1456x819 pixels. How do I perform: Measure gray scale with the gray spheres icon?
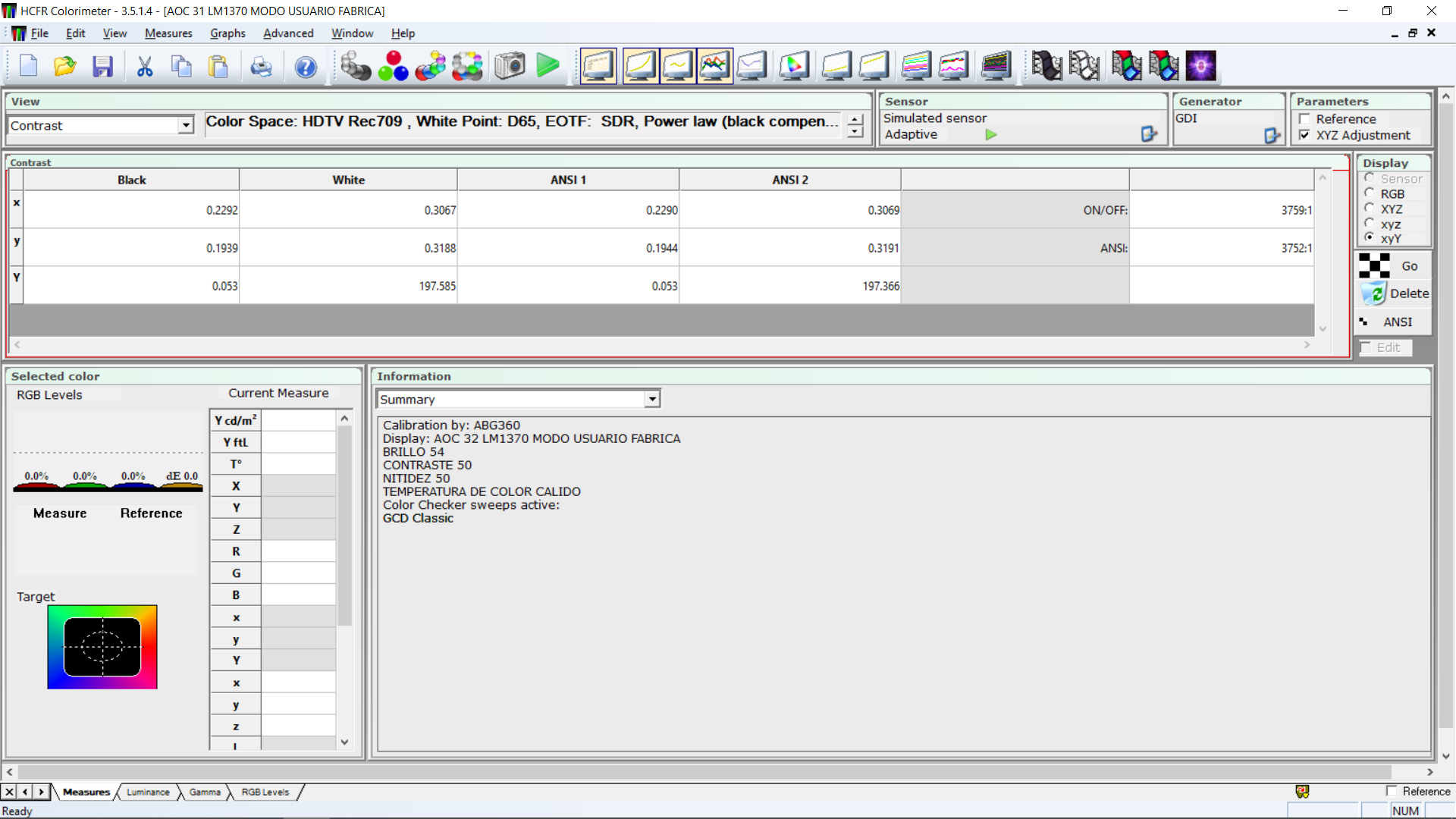click(x=355, y=66)
